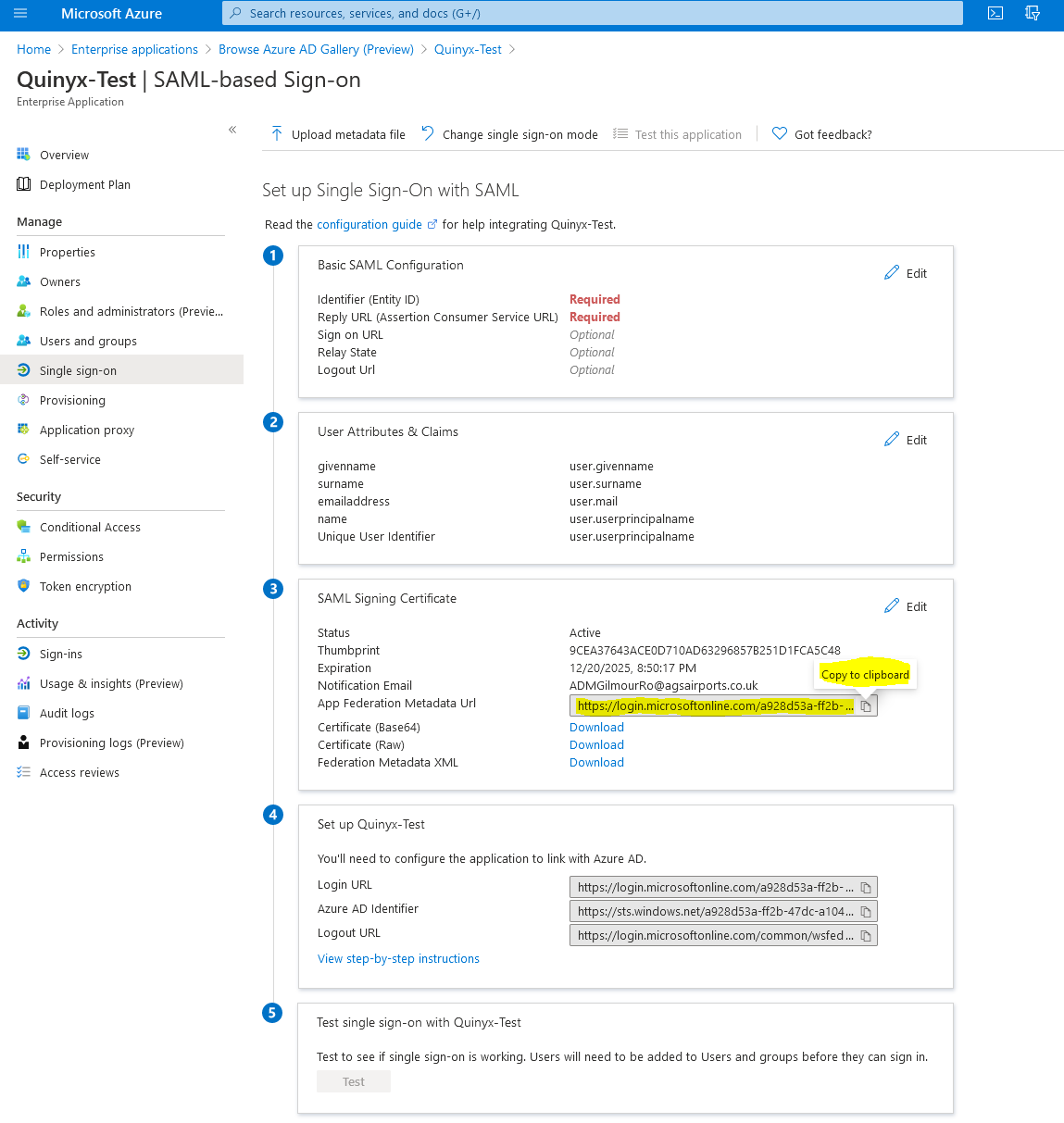Click the Logout URL field

coord(723,936)
